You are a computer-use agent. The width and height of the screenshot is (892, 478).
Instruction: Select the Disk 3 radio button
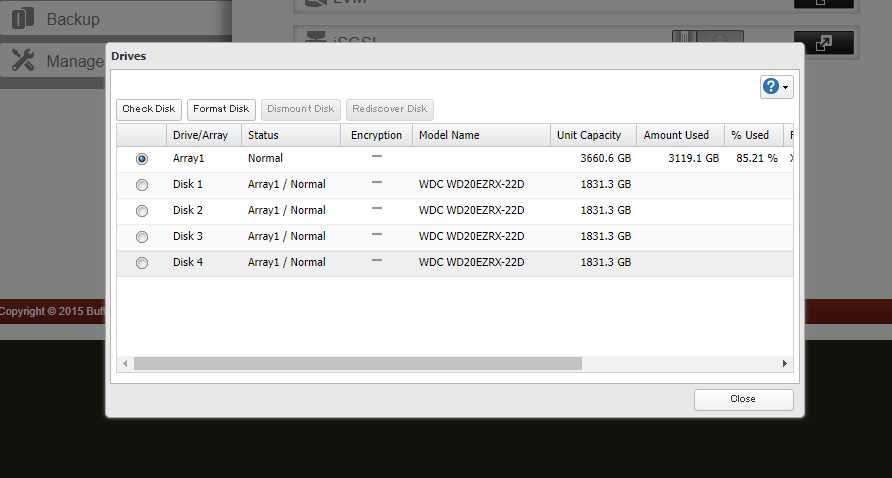[x=142, y=237]
